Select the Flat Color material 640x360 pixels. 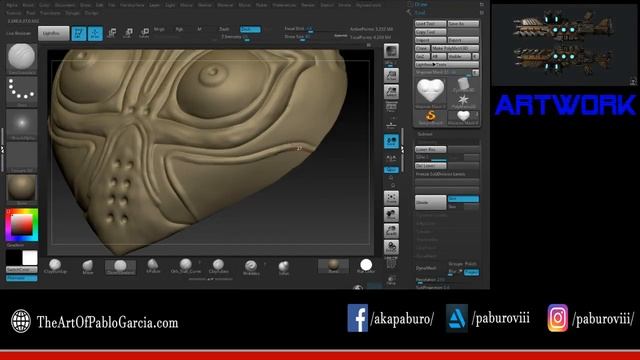pos(366,266)
